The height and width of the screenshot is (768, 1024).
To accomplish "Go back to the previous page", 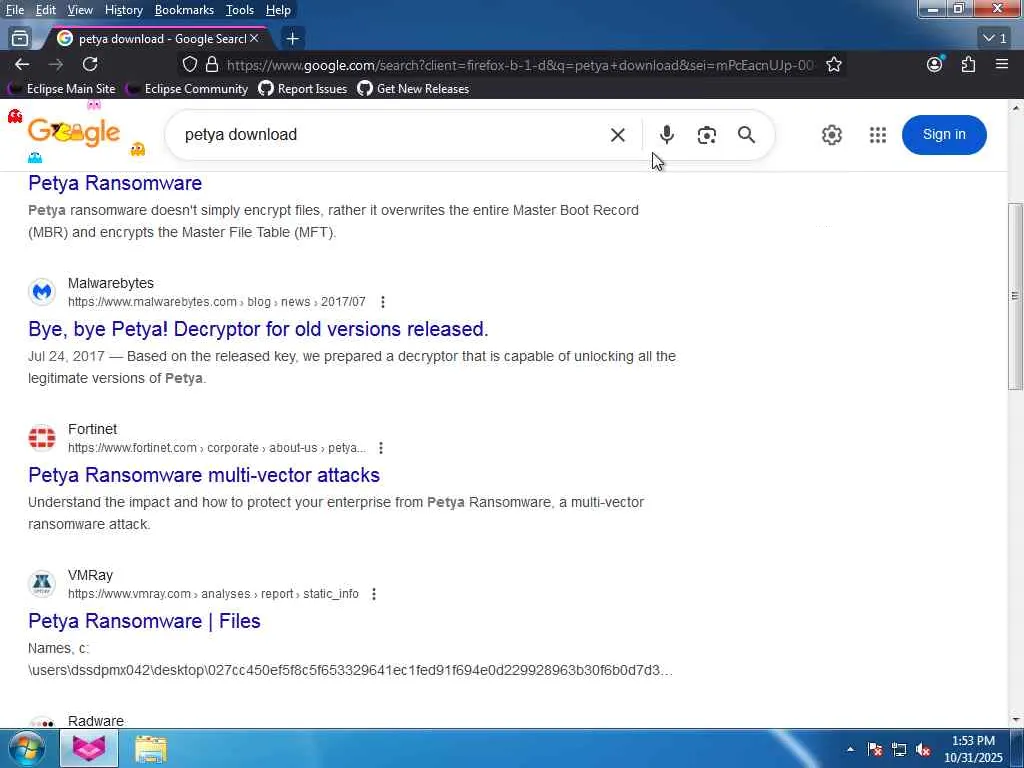I will (22, 64).
